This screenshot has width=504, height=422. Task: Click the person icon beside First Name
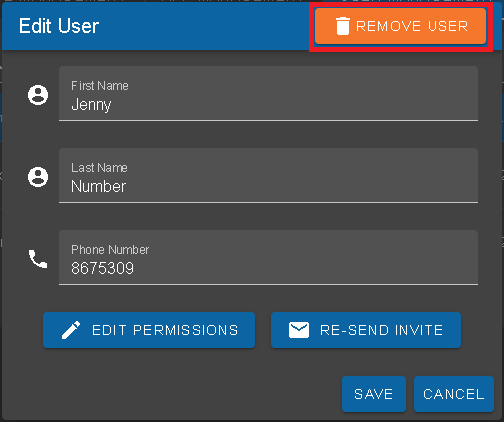point(38,95)
